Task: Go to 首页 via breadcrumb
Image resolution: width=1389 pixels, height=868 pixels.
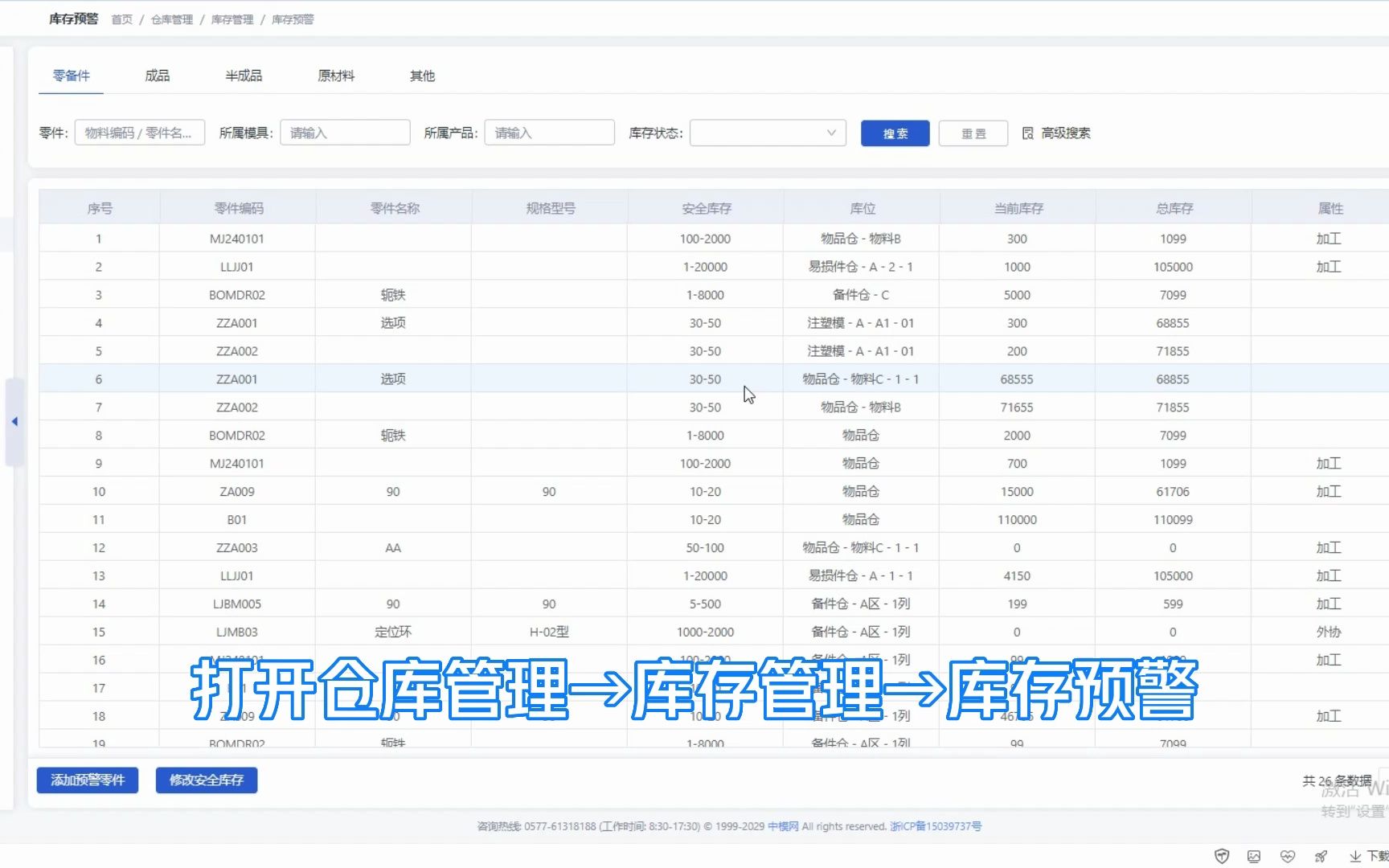Action: (121, 19)
